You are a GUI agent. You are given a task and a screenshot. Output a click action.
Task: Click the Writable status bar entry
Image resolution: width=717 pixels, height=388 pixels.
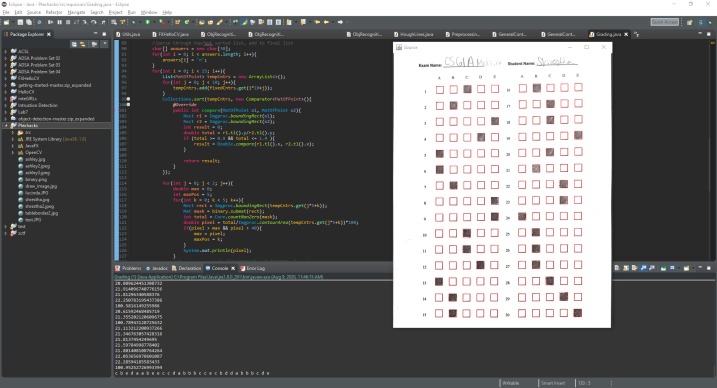click(511, 383)
